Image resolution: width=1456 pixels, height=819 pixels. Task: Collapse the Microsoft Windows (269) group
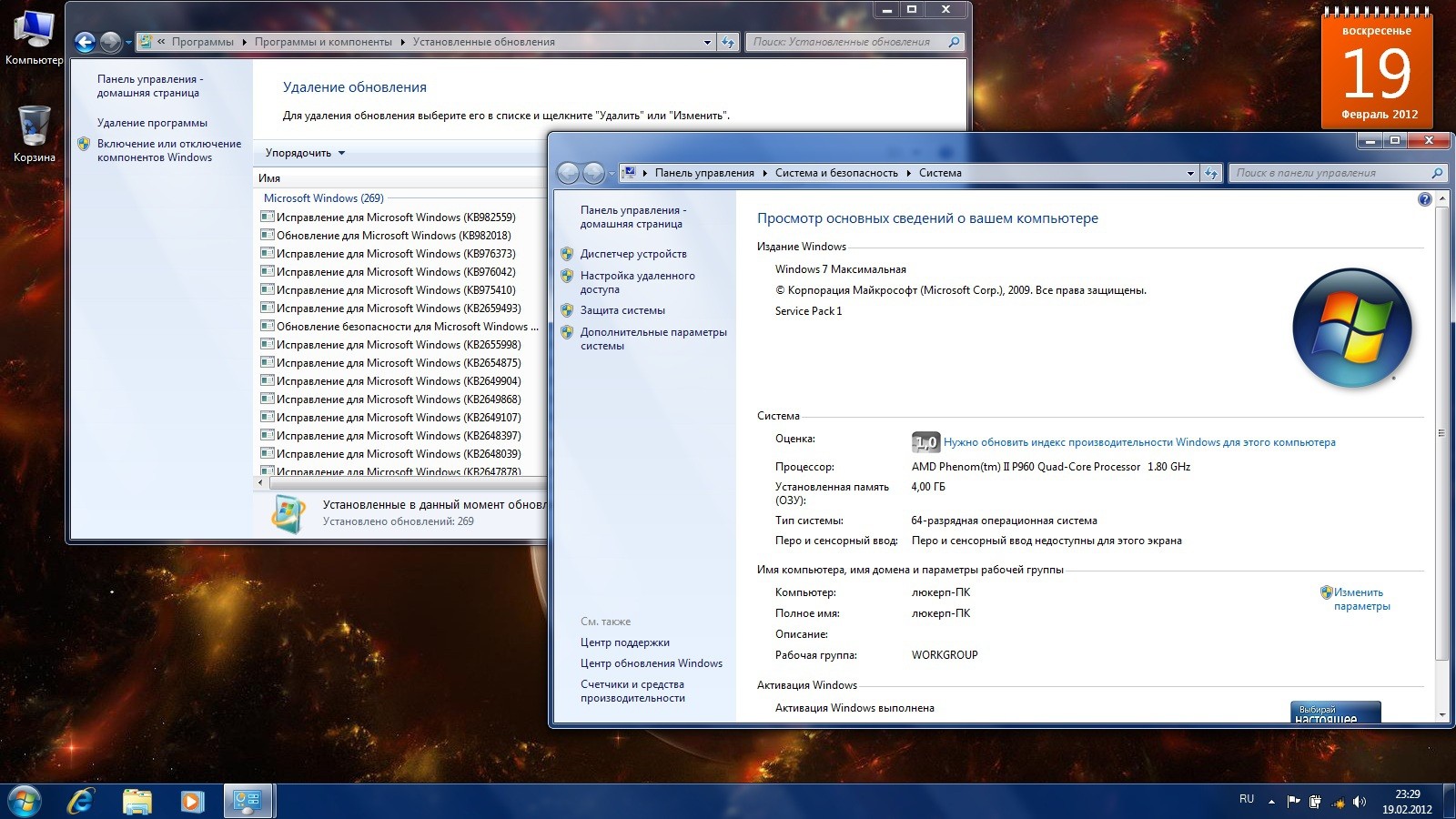click(323, 198)
